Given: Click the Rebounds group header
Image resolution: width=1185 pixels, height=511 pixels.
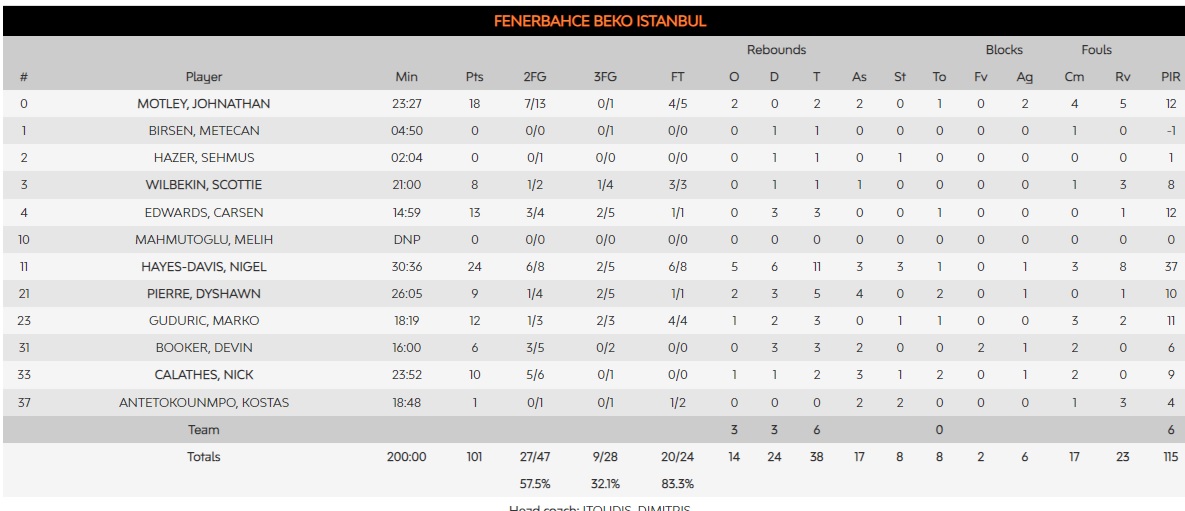Looking at the screenshot, I should 776,50.
